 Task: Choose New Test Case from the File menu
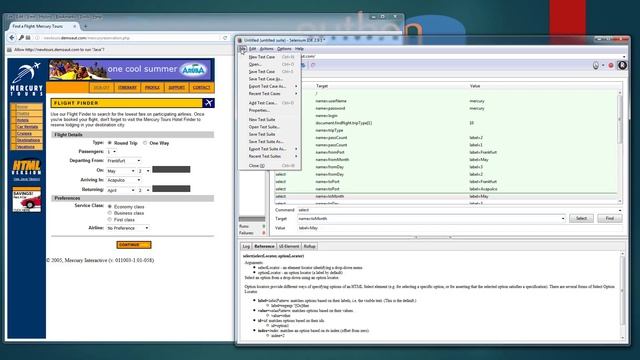270,57
